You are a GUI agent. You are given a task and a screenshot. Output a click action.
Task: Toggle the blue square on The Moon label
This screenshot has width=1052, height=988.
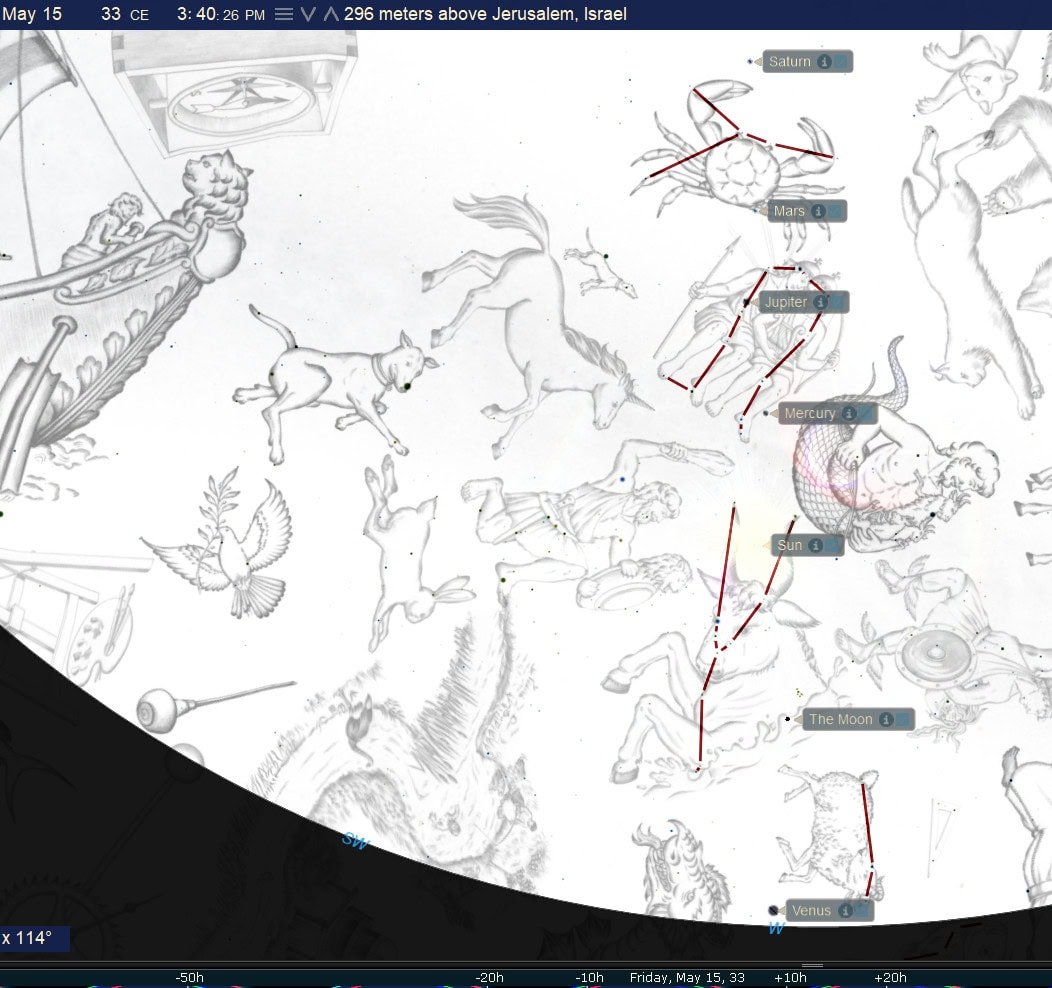pos(904,720)
